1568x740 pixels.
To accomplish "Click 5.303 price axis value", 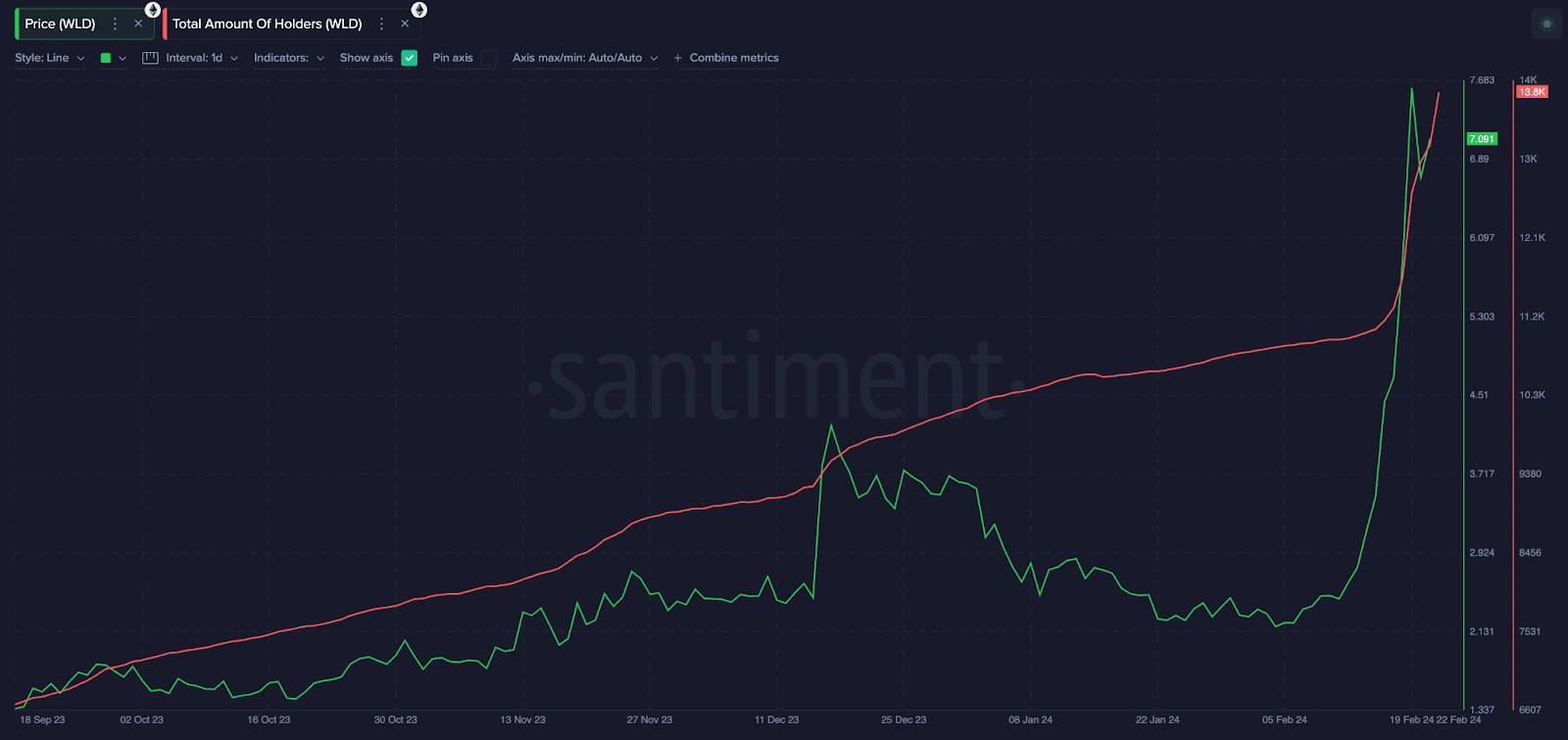I will coord(1482,317).
